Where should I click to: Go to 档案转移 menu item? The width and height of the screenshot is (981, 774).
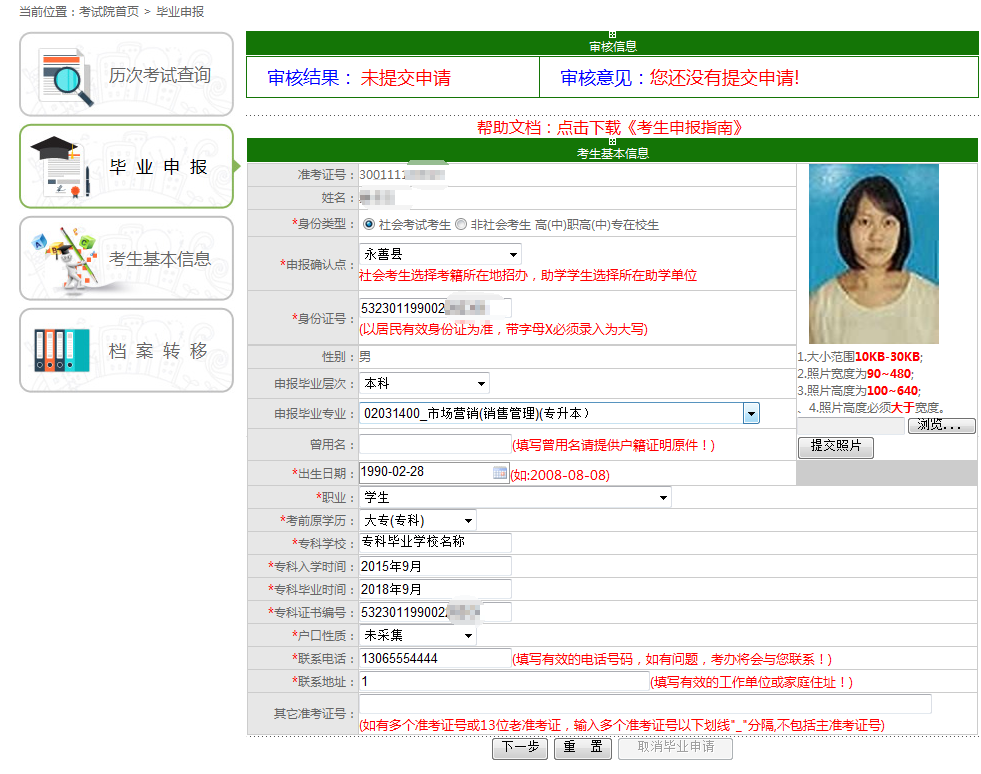click(159, 351)
